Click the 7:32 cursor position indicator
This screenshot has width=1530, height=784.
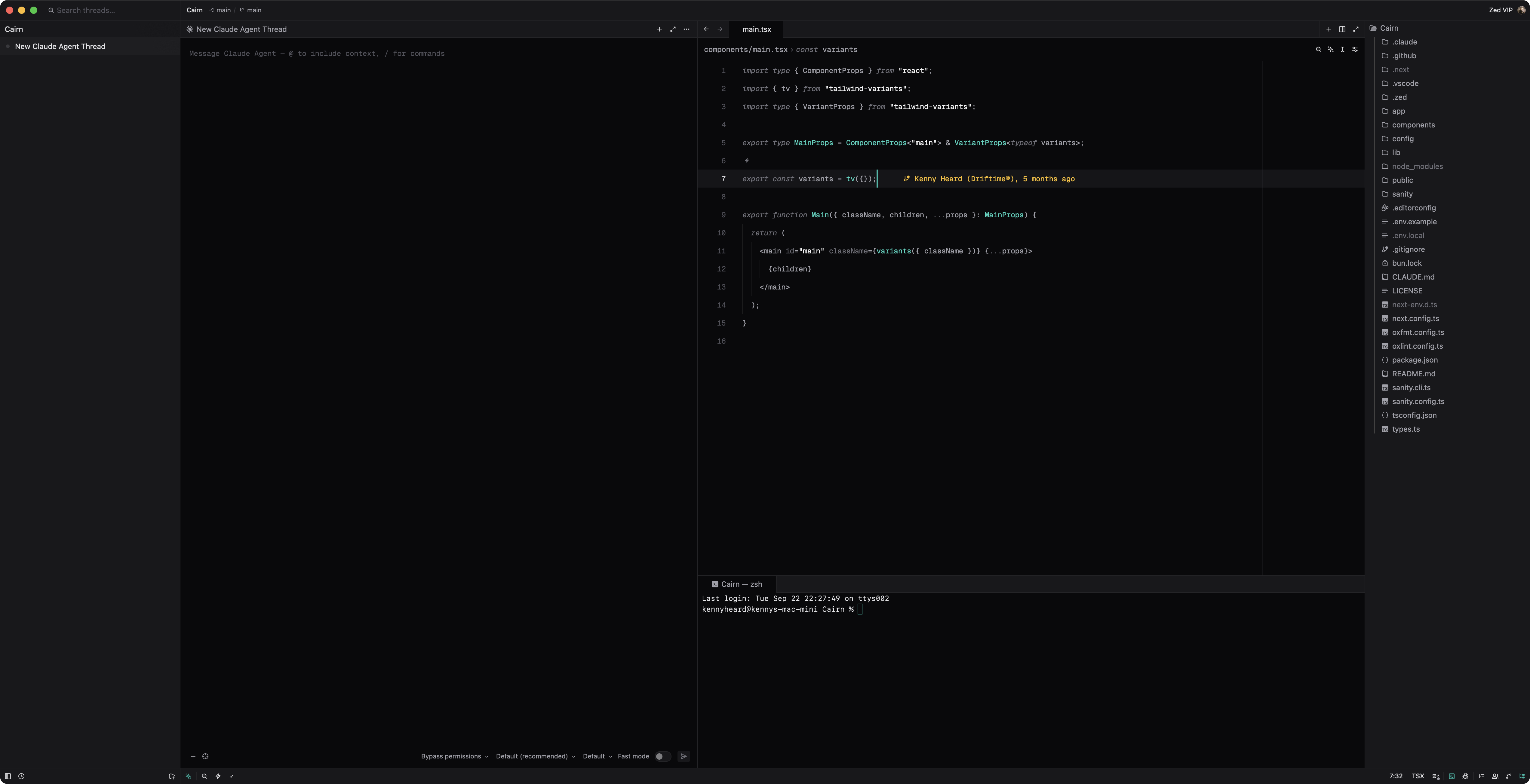1396,776
